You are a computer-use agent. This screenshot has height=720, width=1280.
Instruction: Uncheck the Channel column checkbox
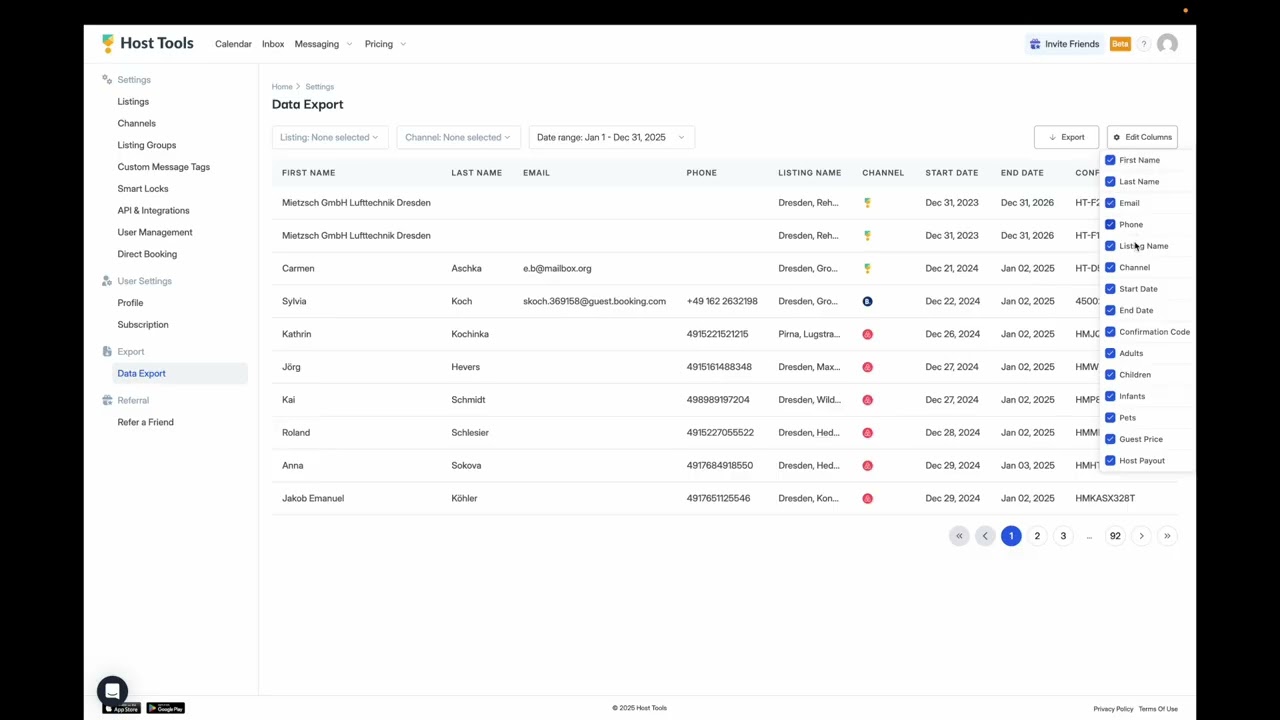pyautogui.click(x=1110, y=267)
